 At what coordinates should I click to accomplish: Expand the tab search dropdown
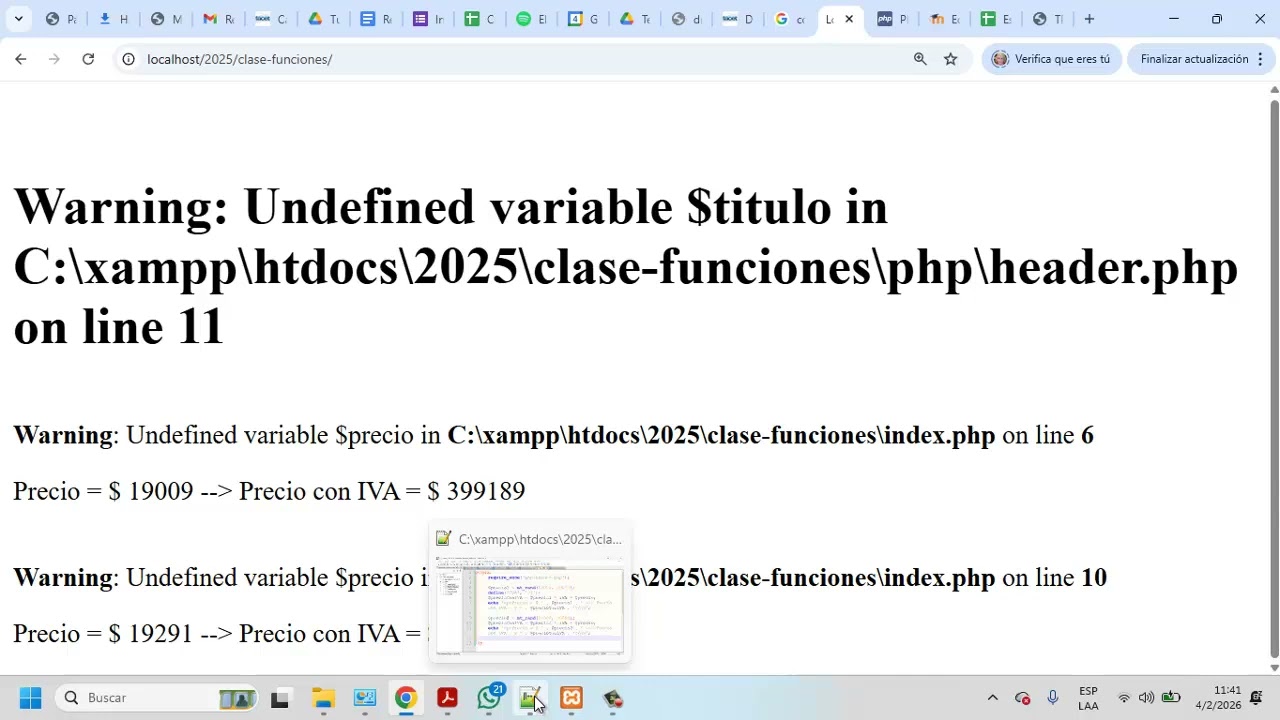tap(18, 19)
